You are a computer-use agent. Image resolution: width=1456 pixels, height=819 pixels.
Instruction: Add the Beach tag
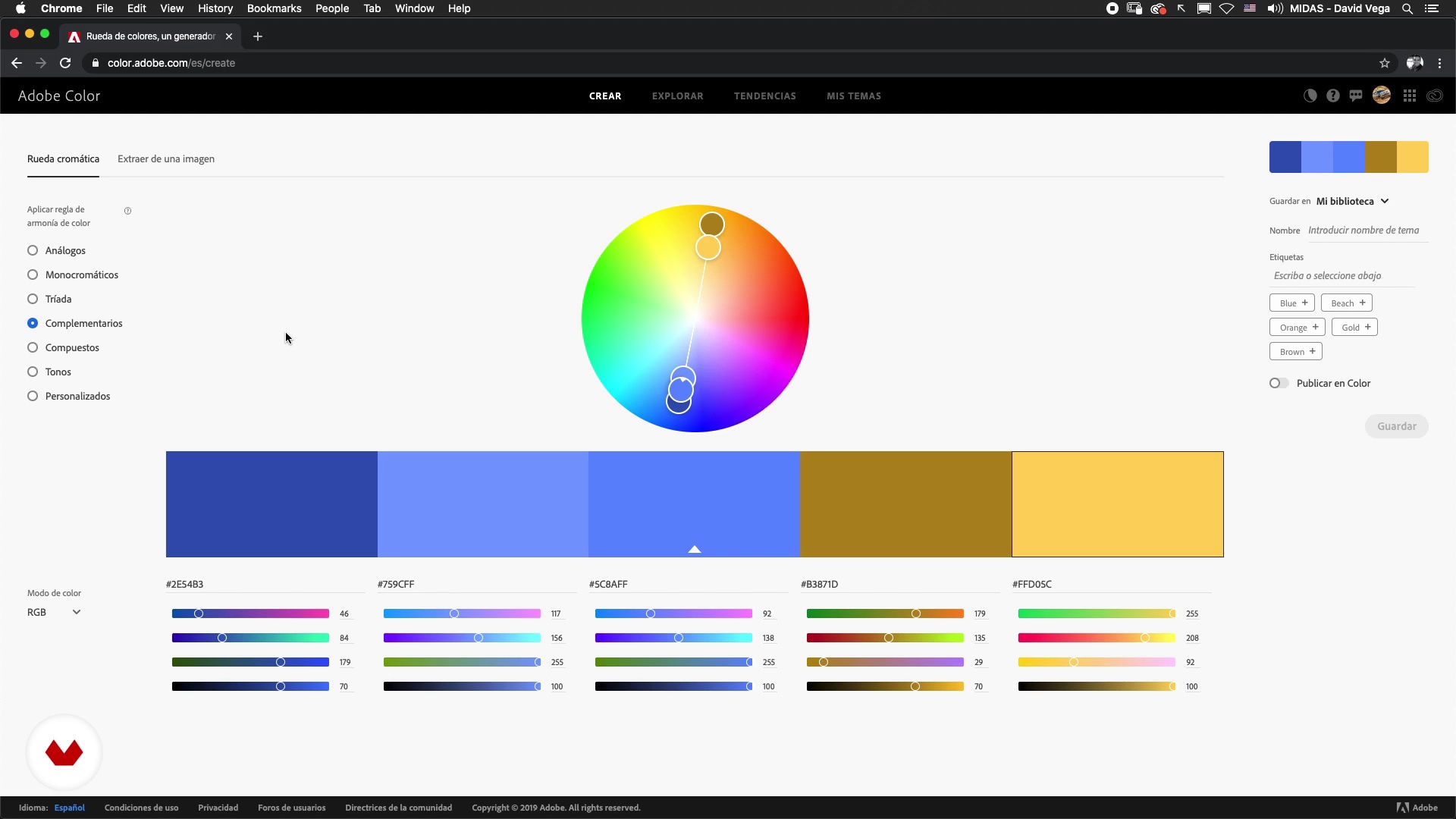[1348, 303]
